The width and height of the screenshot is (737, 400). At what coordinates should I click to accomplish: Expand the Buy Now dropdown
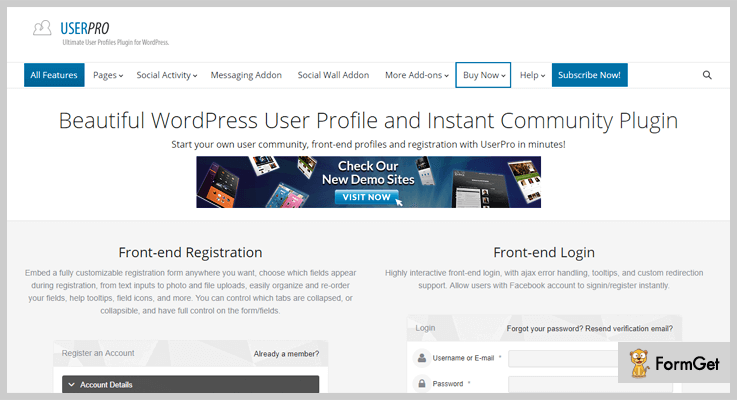click(483, 75)
